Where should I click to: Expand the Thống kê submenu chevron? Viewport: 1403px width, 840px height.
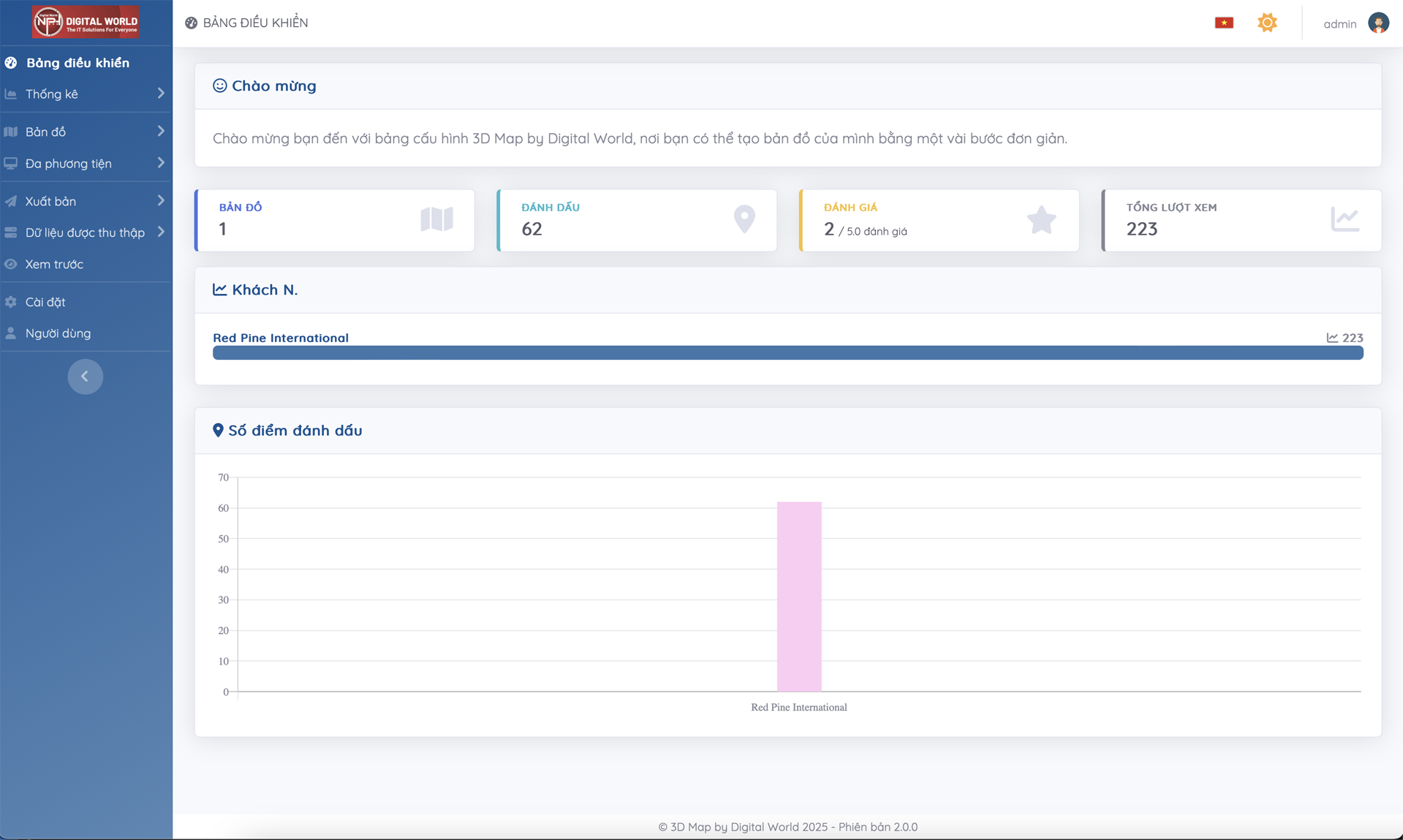point(161,94)
